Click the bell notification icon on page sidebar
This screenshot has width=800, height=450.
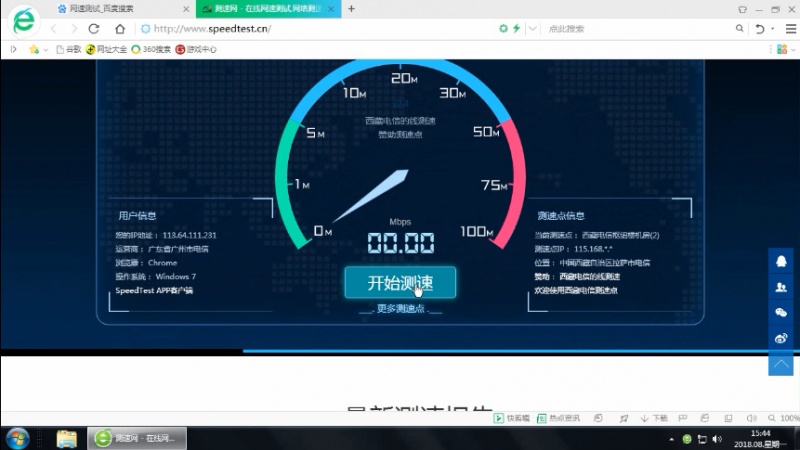tap(781, 261)
